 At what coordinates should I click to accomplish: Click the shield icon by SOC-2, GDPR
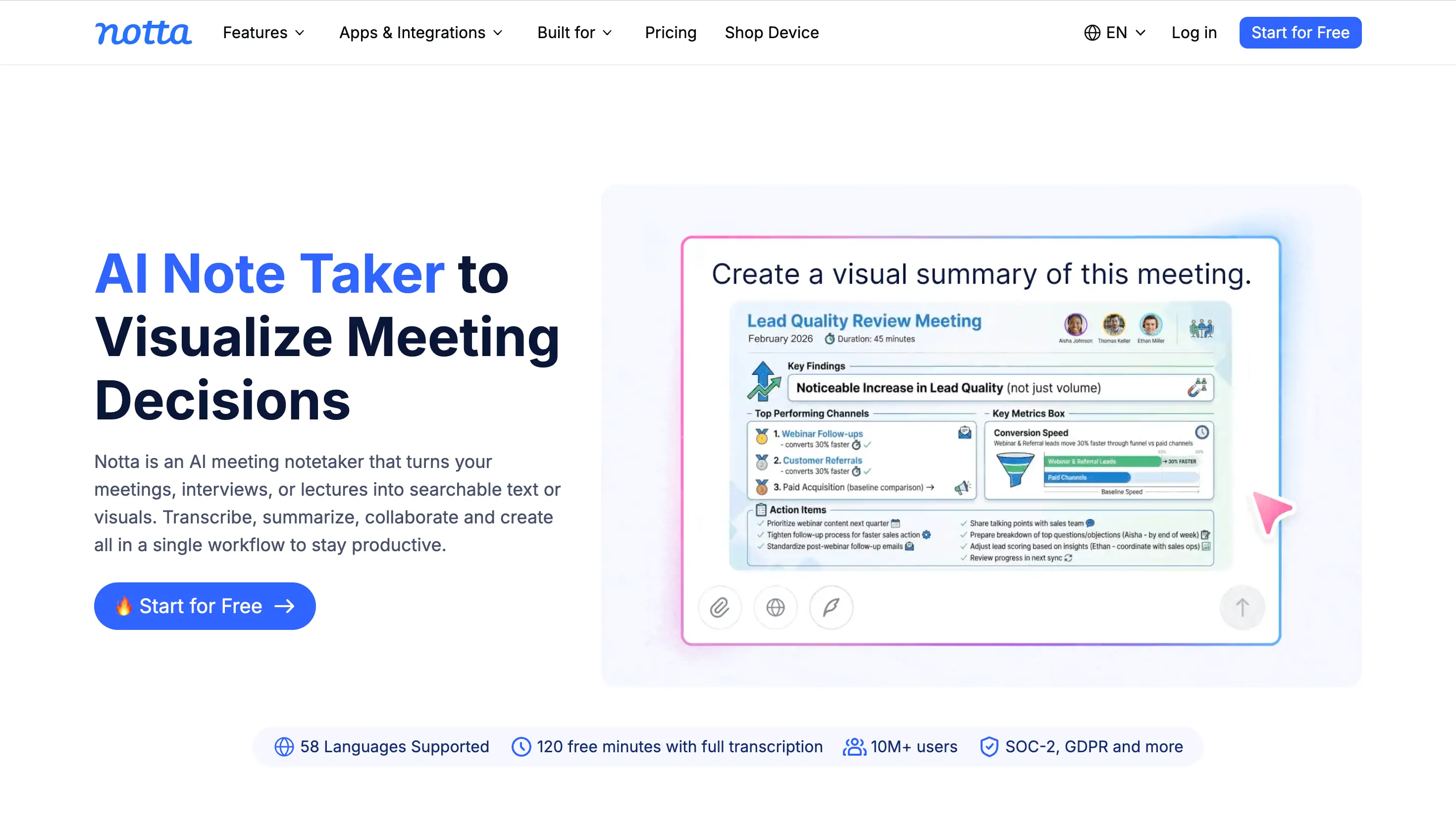[x=988, y=747]
